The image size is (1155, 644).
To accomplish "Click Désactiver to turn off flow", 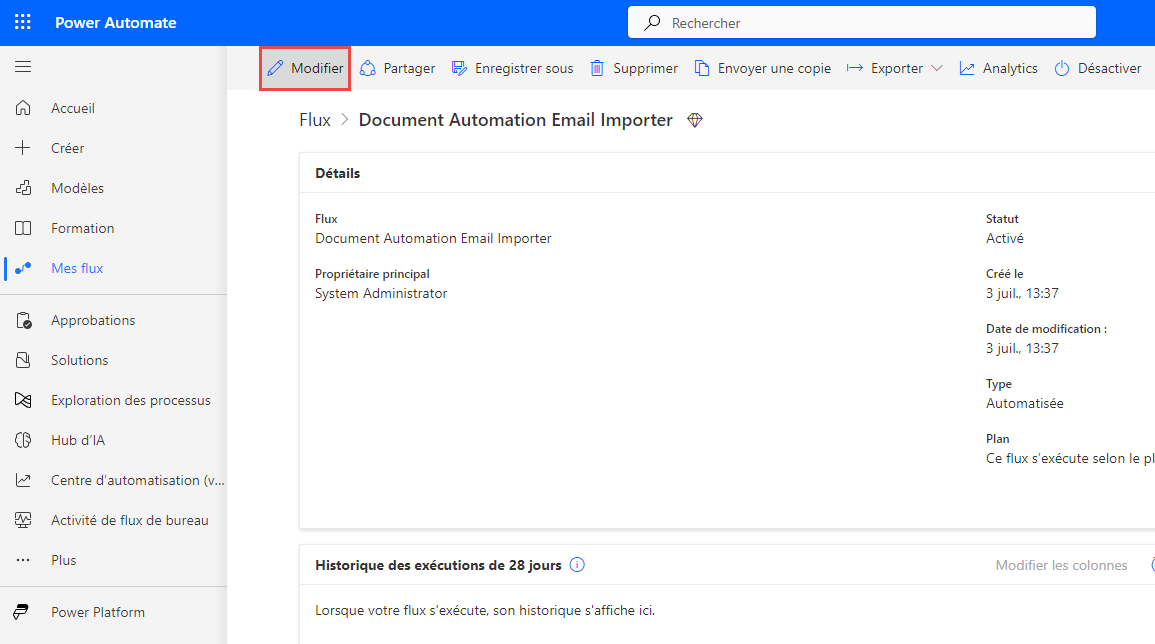I will [1098, 69].
